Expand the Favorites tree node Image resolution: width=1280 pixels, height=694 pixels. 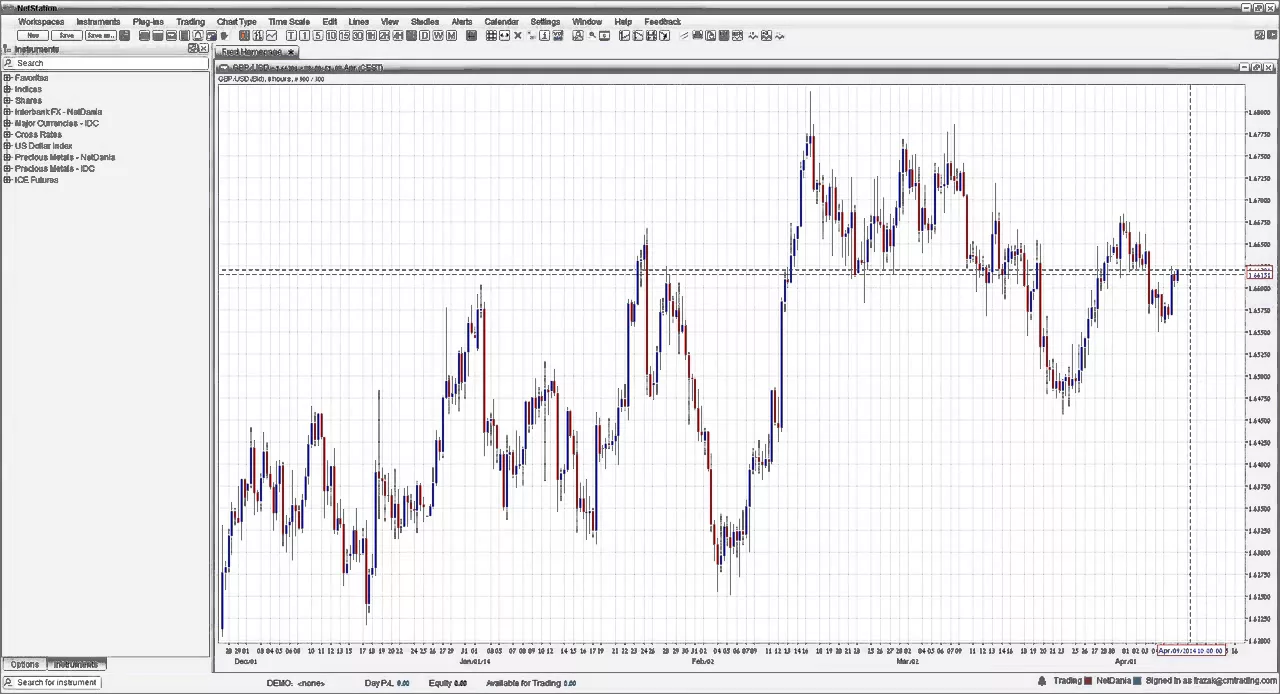click(7, 78)
